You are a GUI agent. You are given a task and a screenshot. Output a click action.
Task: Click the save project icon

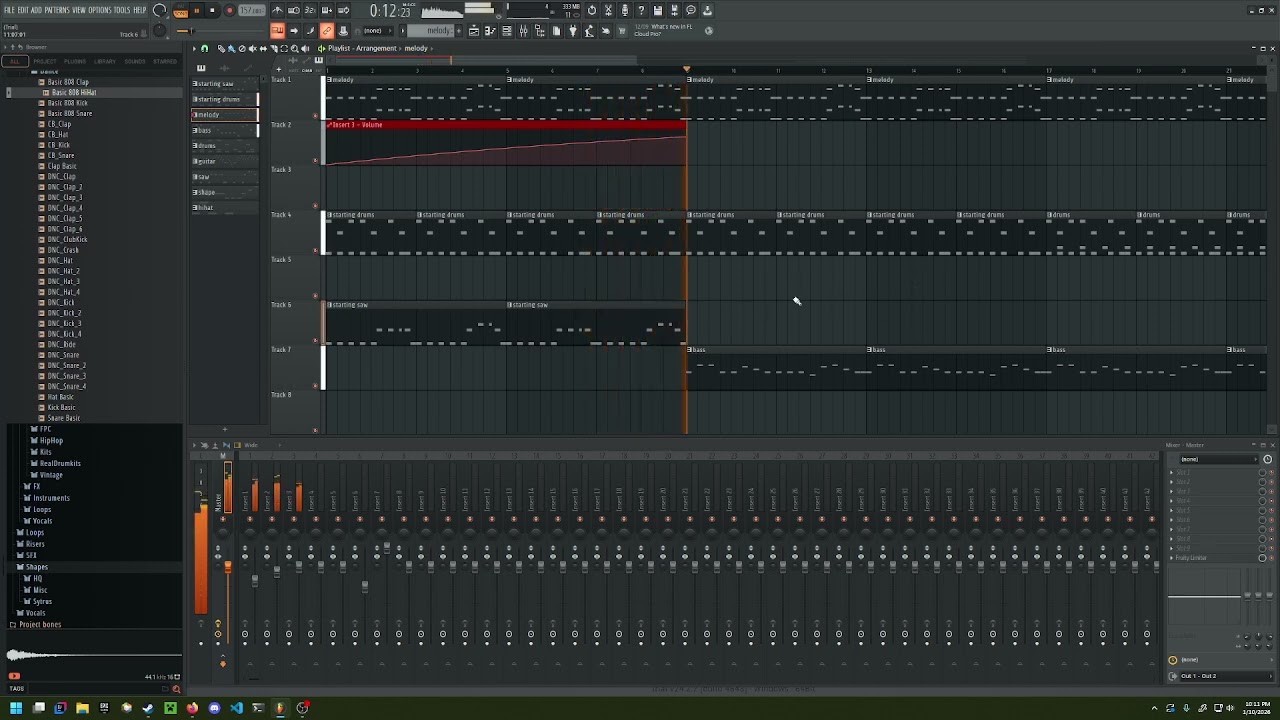coord(658,10)
